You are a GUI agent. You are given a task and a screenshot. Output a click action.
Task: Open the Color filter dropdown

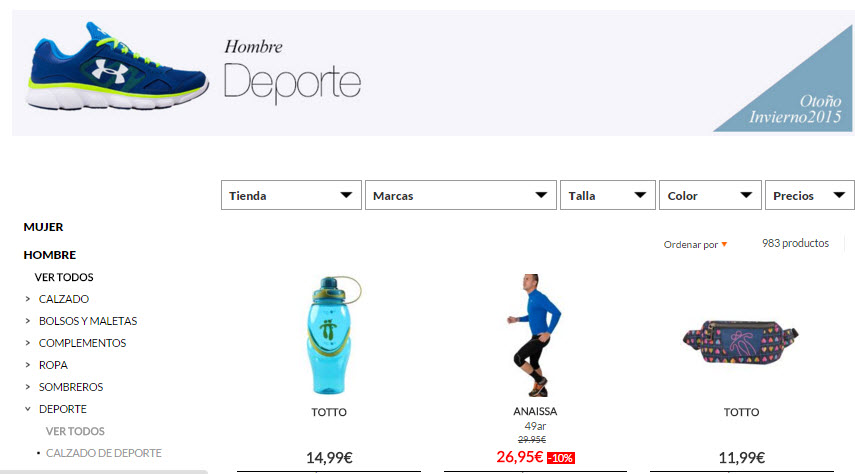click(x=710, y=195)
